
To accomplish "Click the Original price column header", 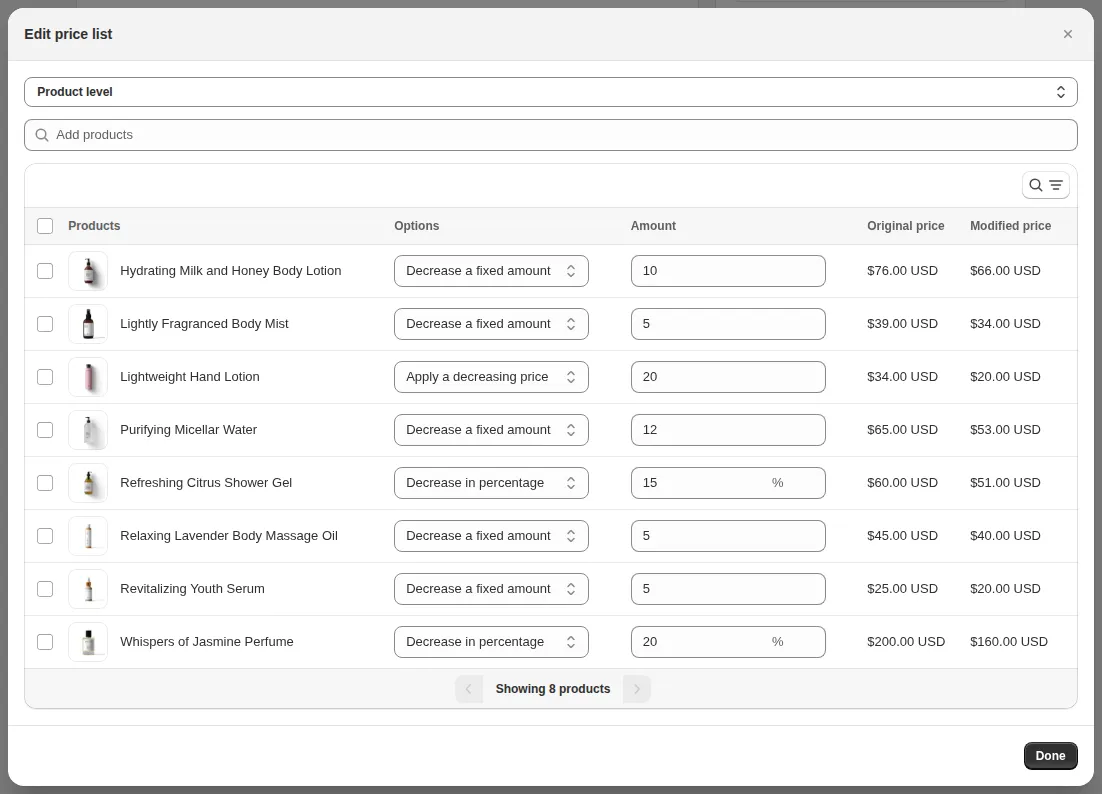I will click(905, 226).
